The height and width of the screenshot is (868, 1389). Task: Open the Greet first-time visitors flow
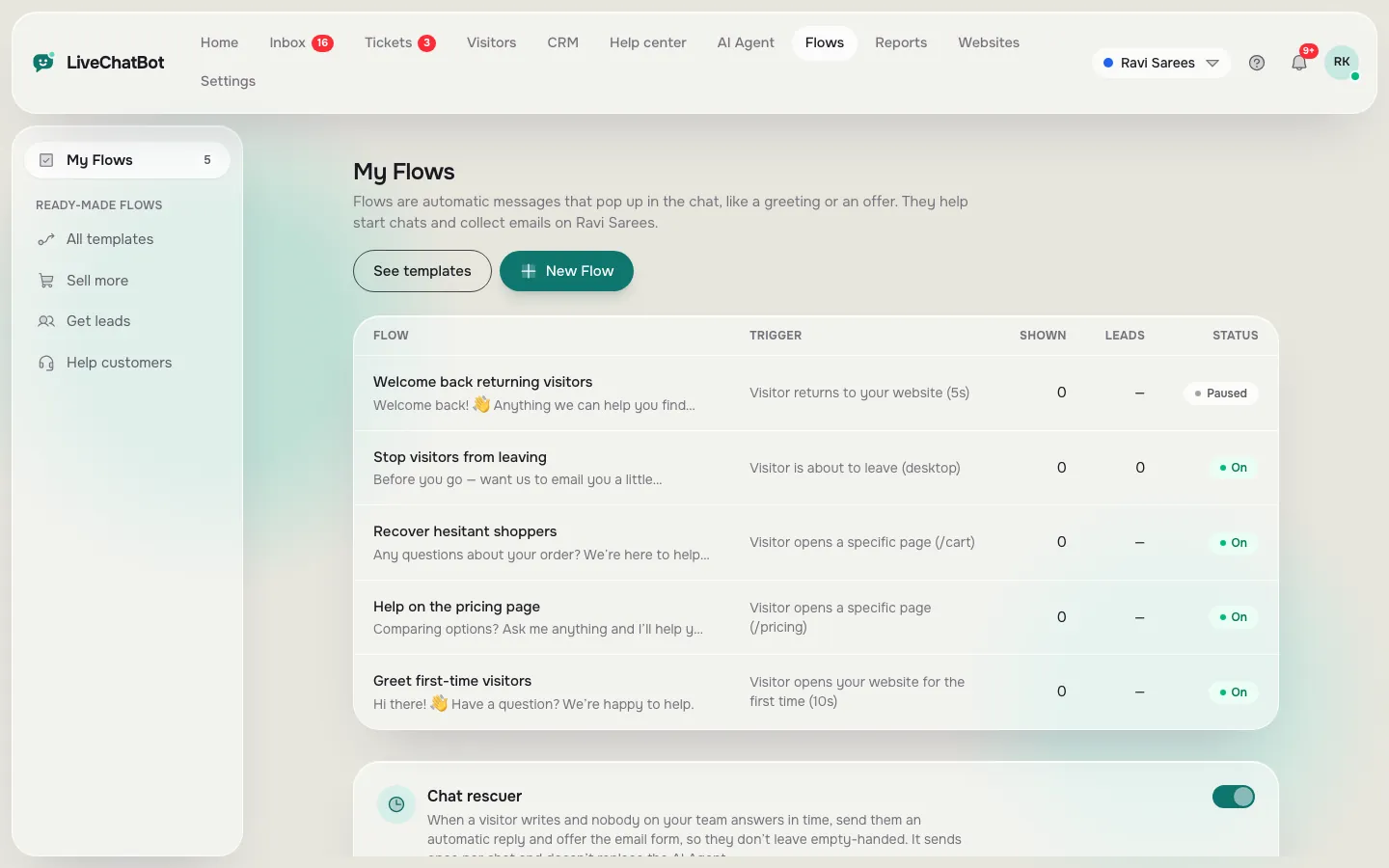pos(816,692)
